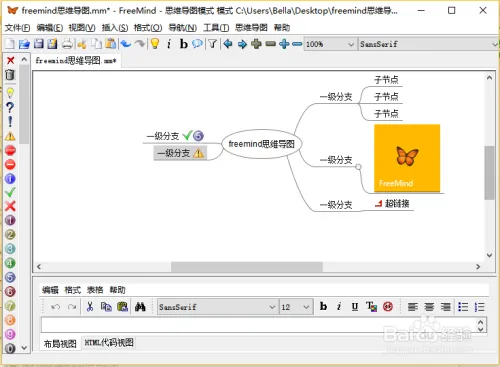This screenshot has width=500, height=367.
Task: Open the cloud node style icon
Action: [197, 44]
